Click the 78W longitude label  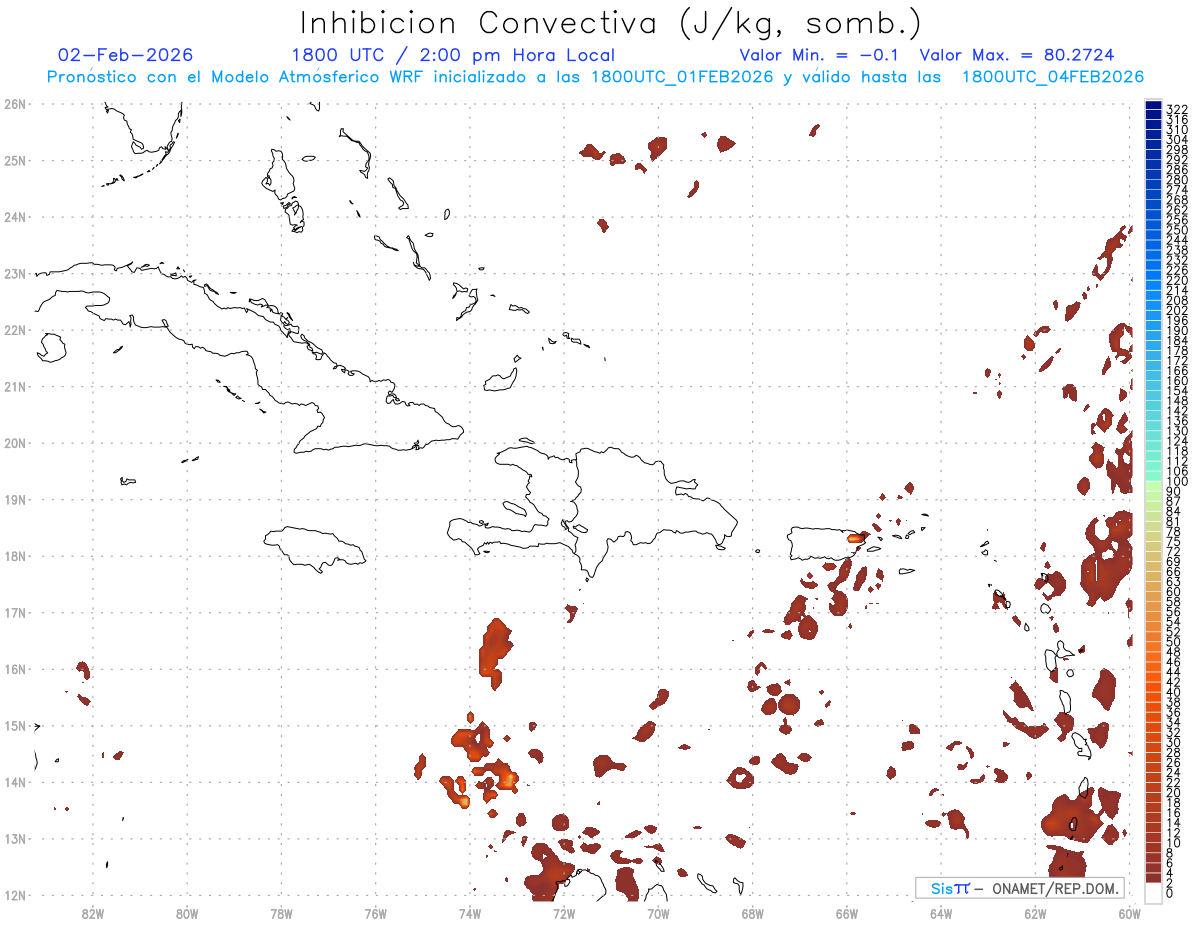281,912
